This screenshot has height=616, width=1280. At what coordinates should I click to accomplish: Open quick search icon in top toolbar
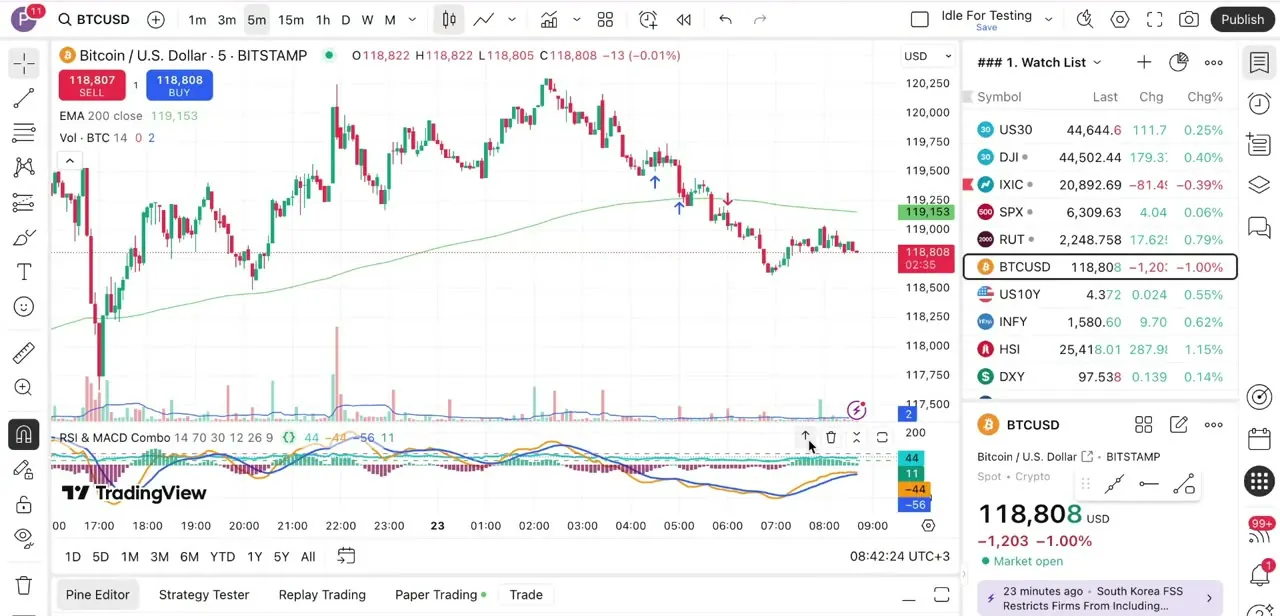[x=1085, y=19]
